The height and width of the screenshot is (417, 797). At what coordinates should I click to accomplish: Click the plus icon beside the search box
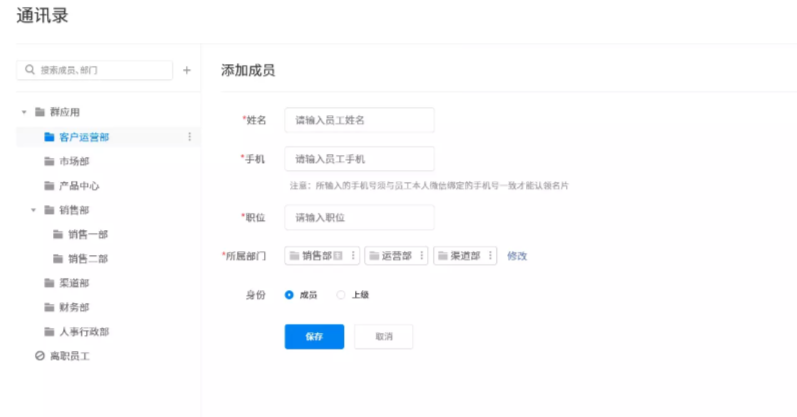click(187, 70)
